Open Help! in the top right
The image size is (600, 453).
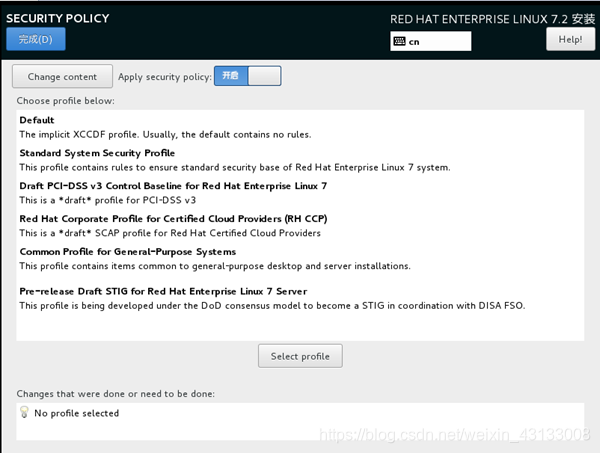pos(570,39)
